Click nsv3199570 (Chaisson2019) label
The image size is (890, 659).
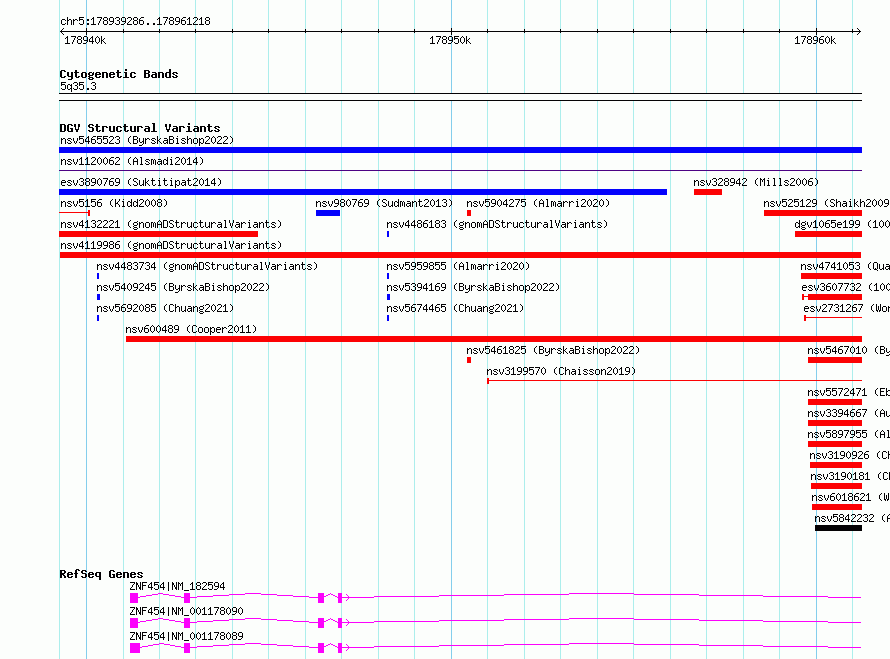(x=561, y=371)
